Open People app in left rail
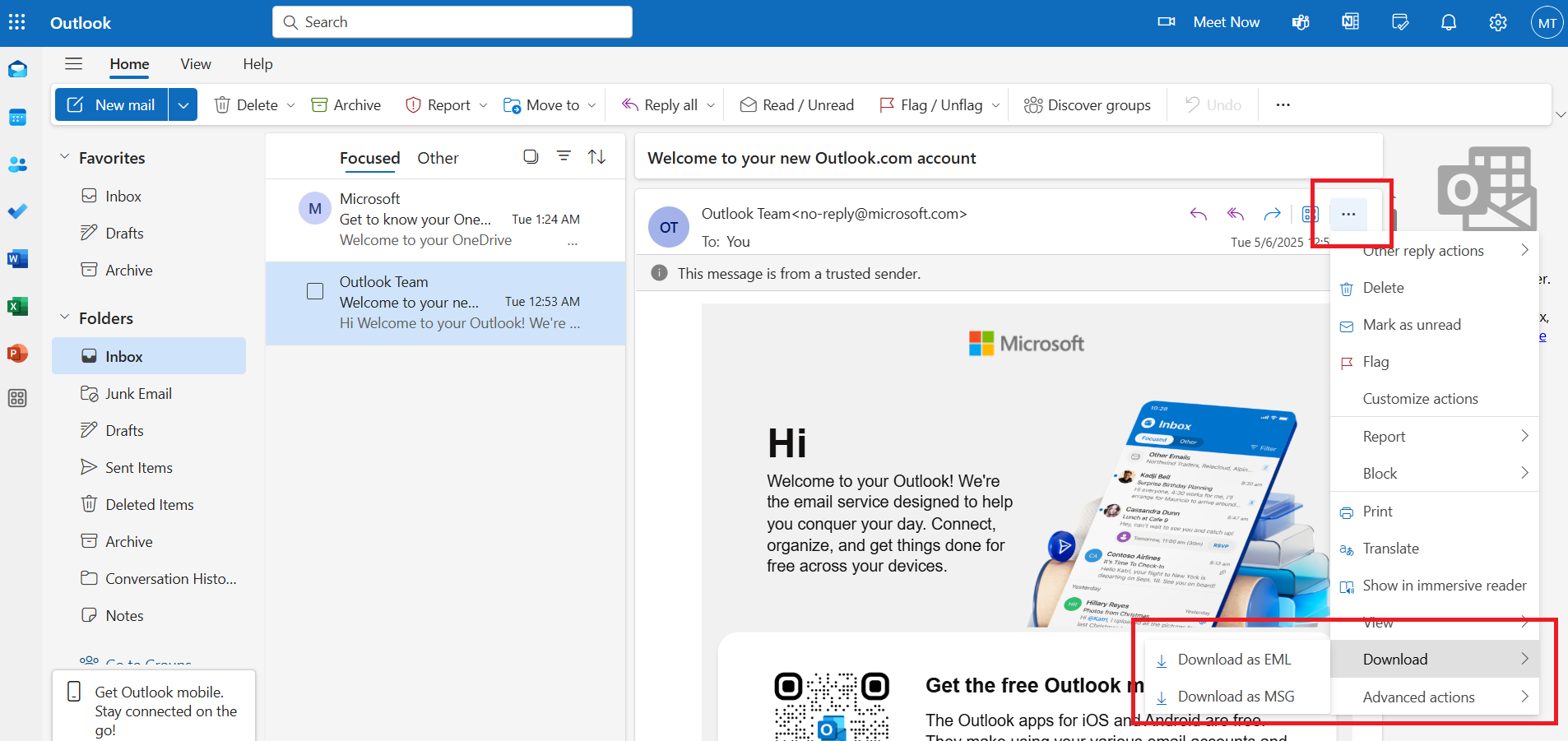This screenshot has height=741, width=1568. click(x=17, y=164)
